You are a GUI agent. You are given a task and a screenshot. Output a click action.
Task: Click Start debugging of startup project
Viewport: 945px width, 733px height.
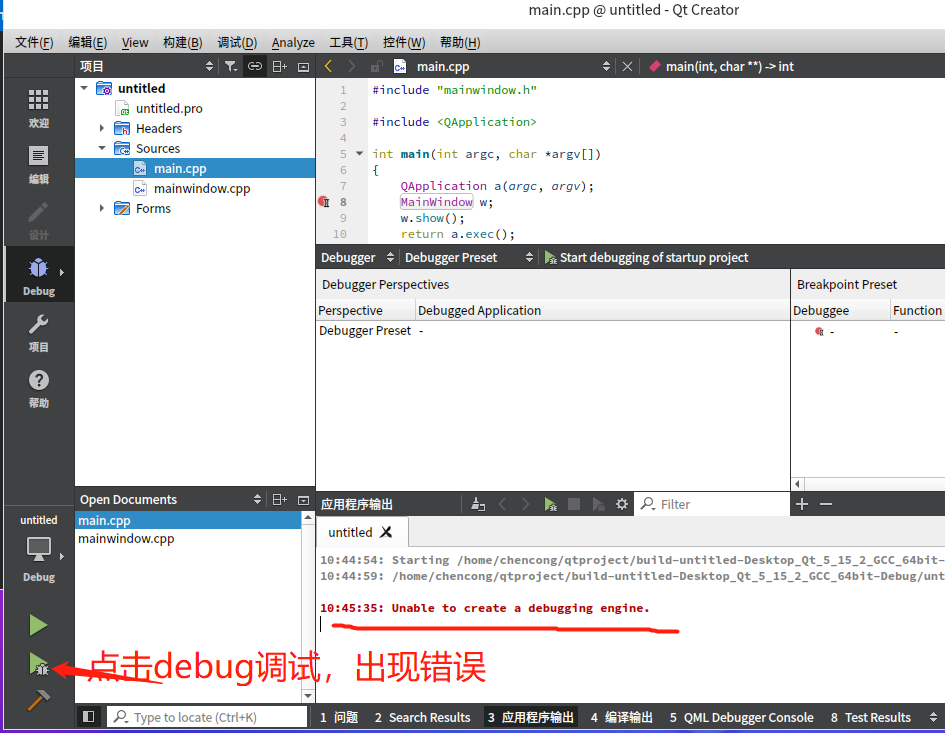[x=646, y=257]
